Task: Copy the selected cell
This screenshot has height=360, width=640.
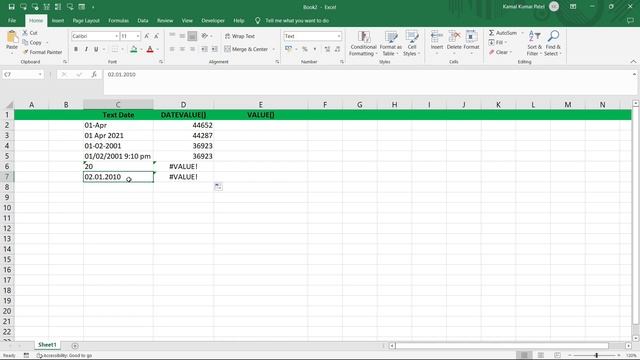Action: pyautogui.click(x=32, y=42)
